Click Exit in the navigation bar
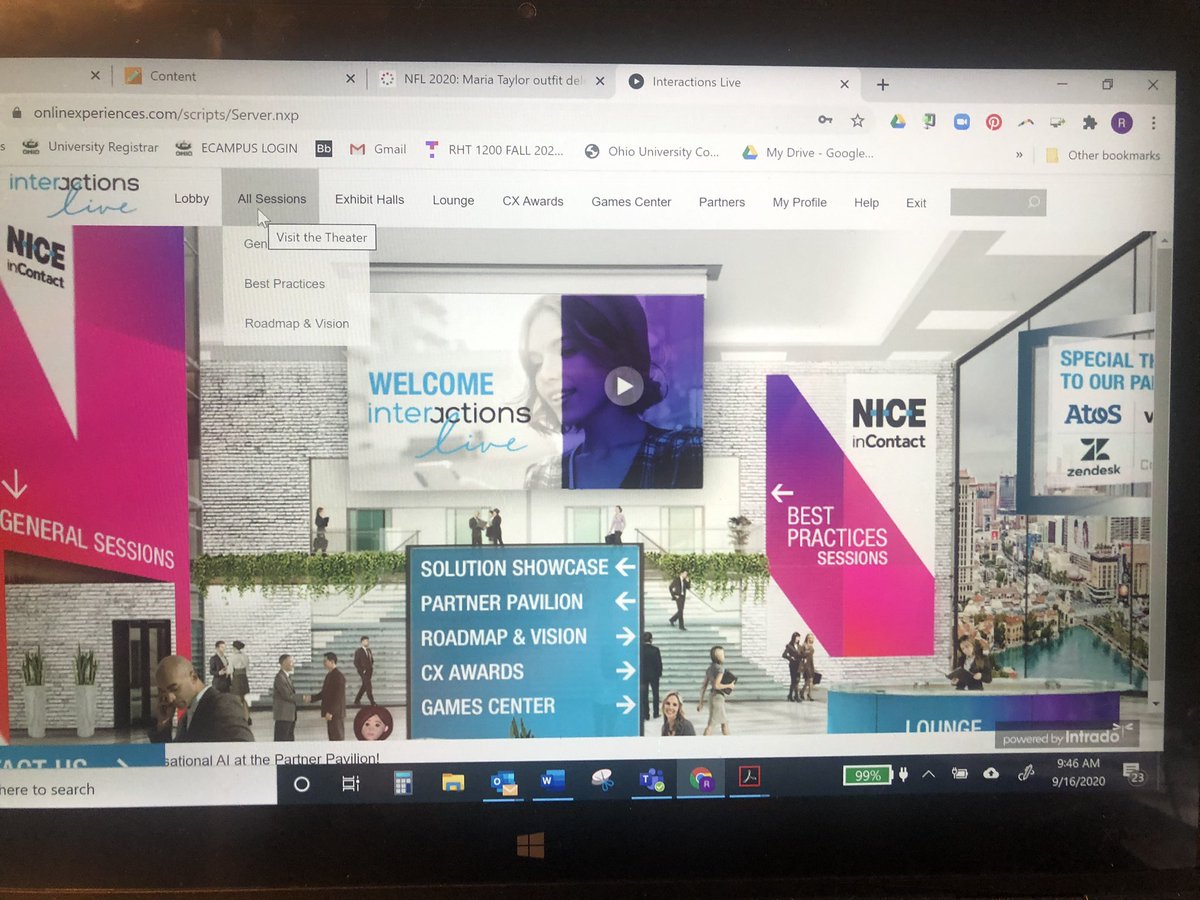The width and height of the screenshot is (1200, 900). pyautogui.click(x=916, y=203)
